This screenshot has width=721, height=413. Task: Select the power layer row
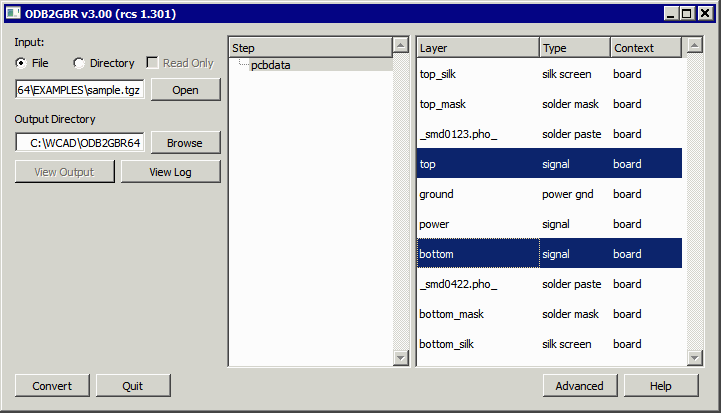pos(549,224)
